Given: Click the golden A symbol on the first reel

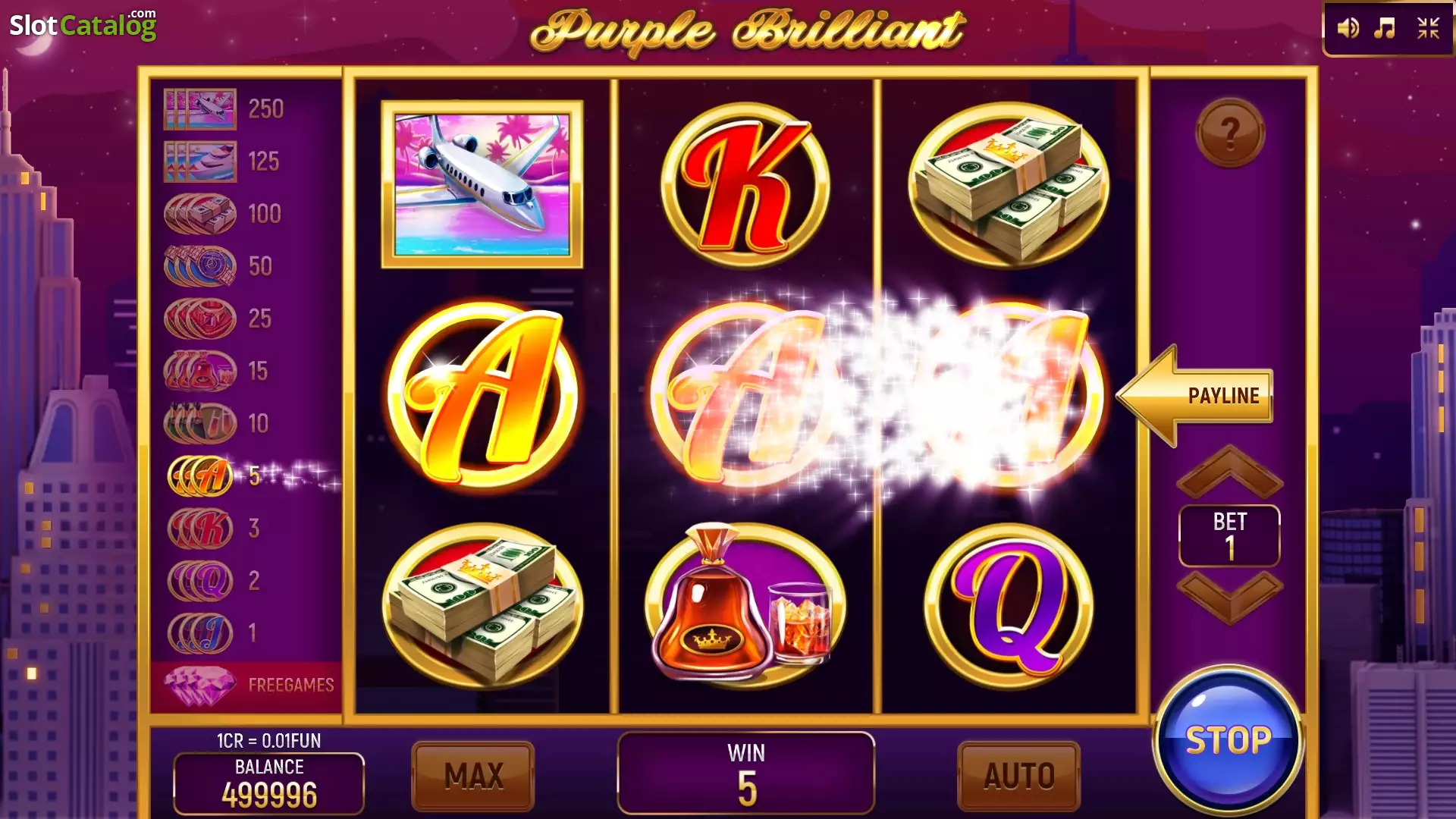Looking at the screenshot, I should [483, 396].
